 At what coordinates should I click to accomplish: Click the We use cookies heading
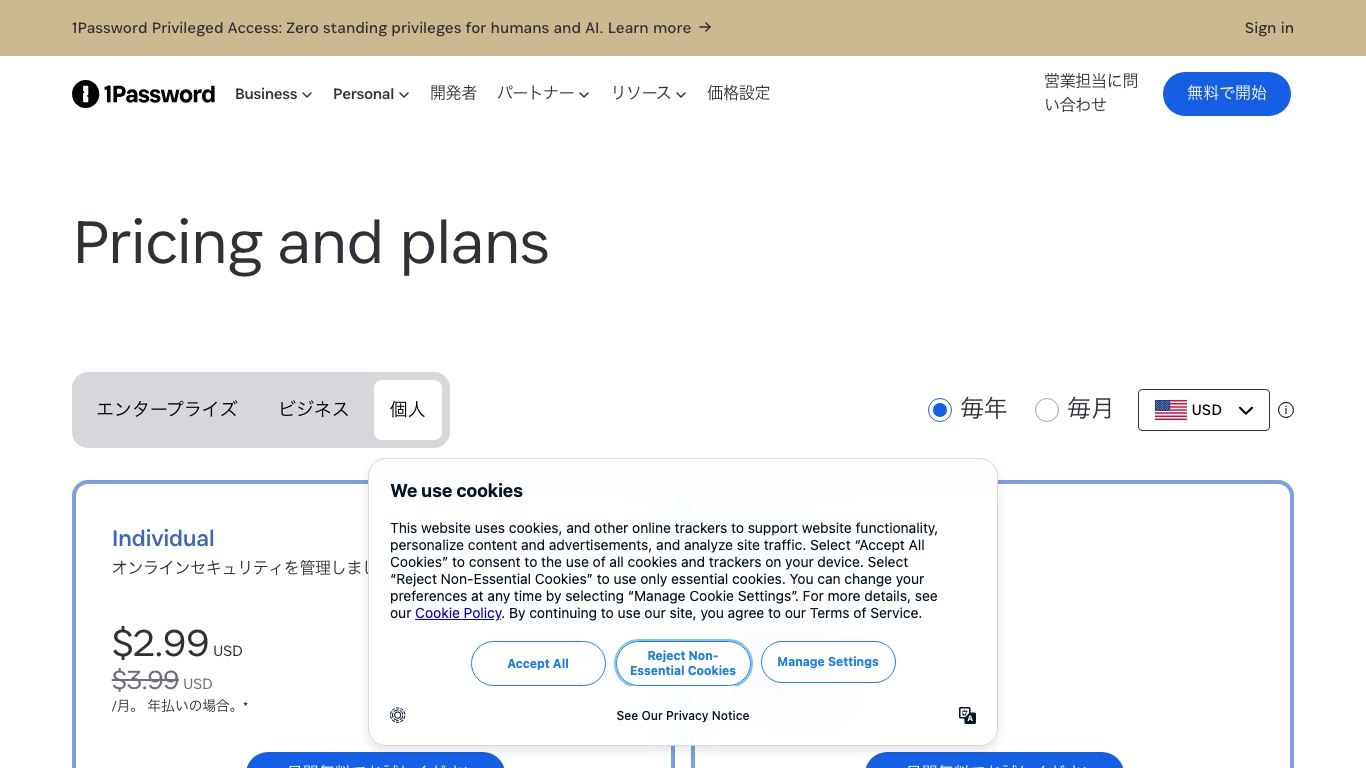pyautogui.click(x=456, y=491)
